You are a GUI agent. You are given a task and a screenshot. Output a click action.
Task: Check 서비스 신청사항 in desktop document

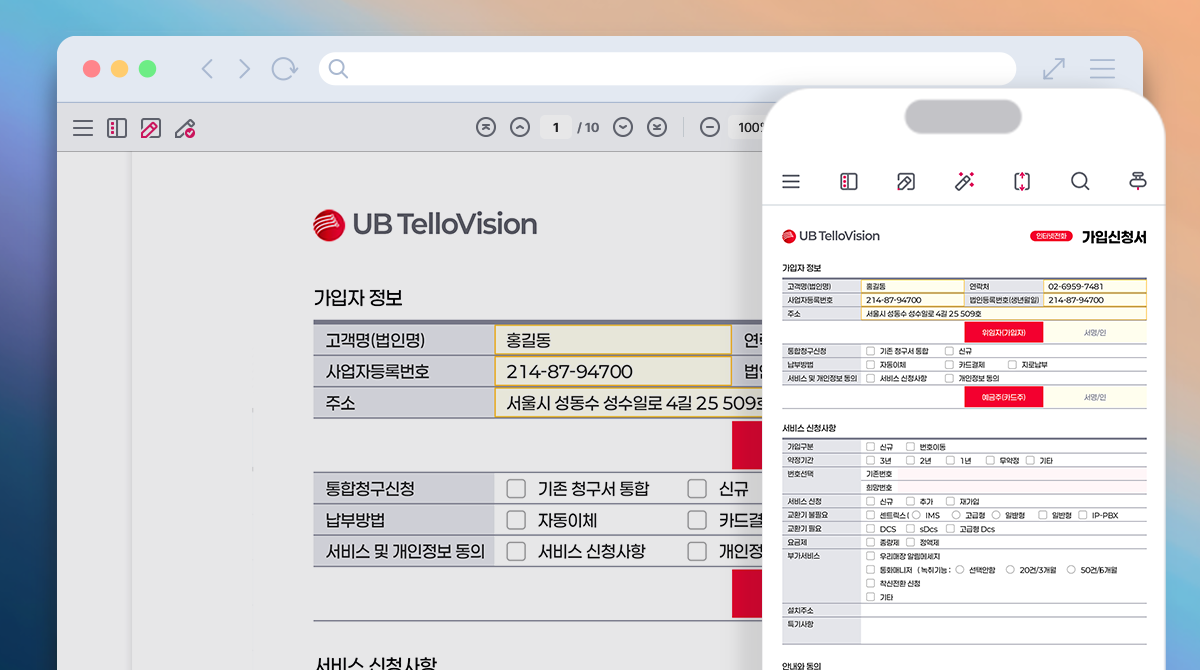pos(516,551)
